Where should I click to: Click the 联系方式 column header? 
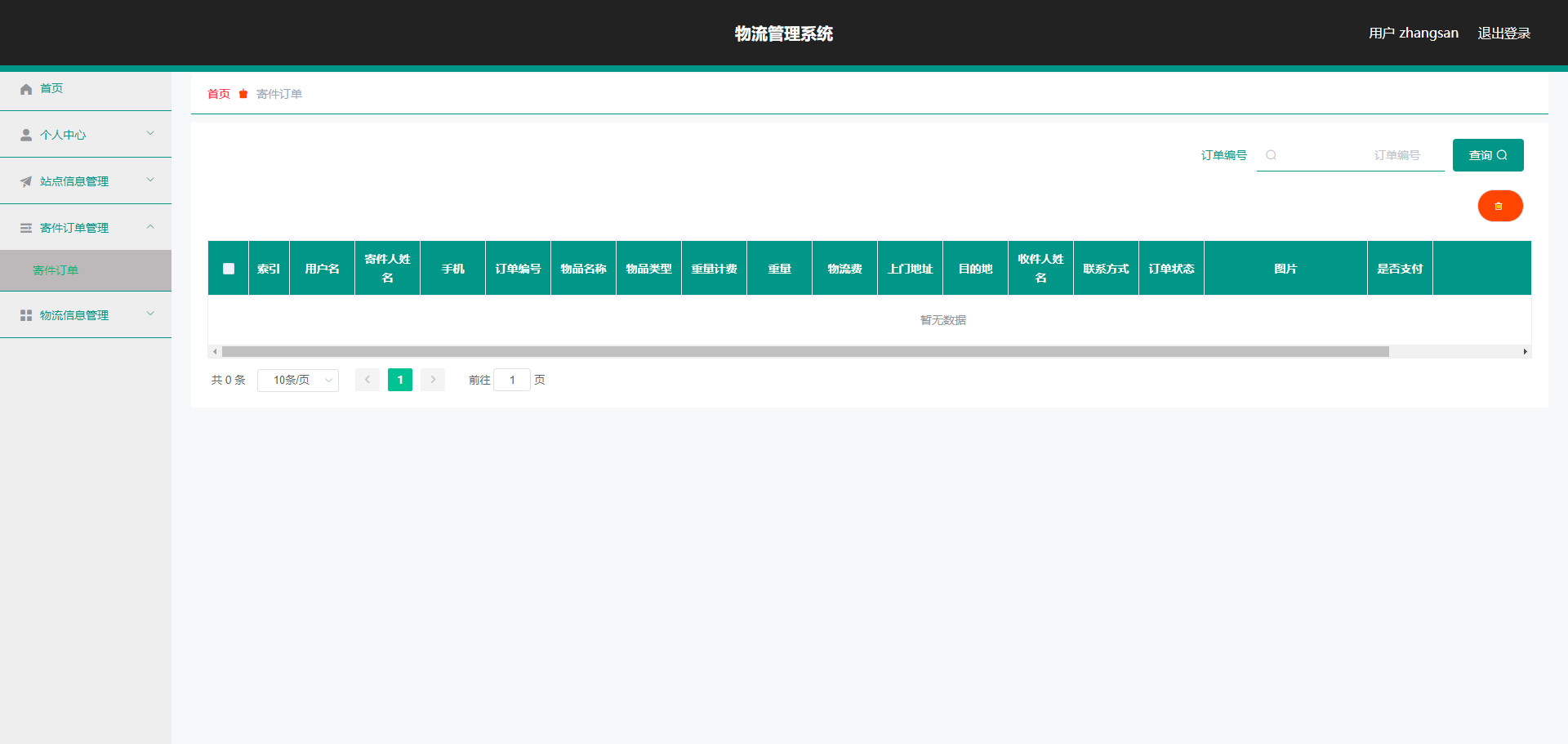click(x=1107, y=269)
